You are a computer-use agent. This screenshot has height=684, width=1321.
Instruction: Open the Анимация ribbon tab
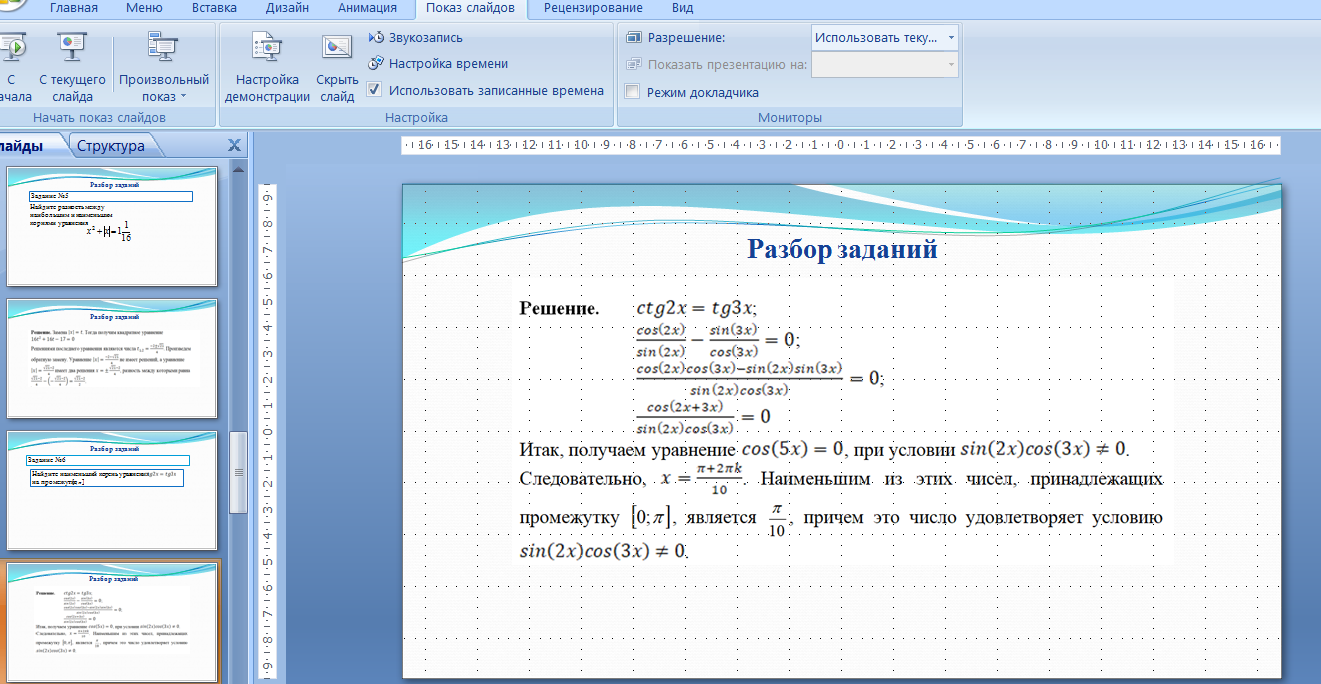click(367, 8)
